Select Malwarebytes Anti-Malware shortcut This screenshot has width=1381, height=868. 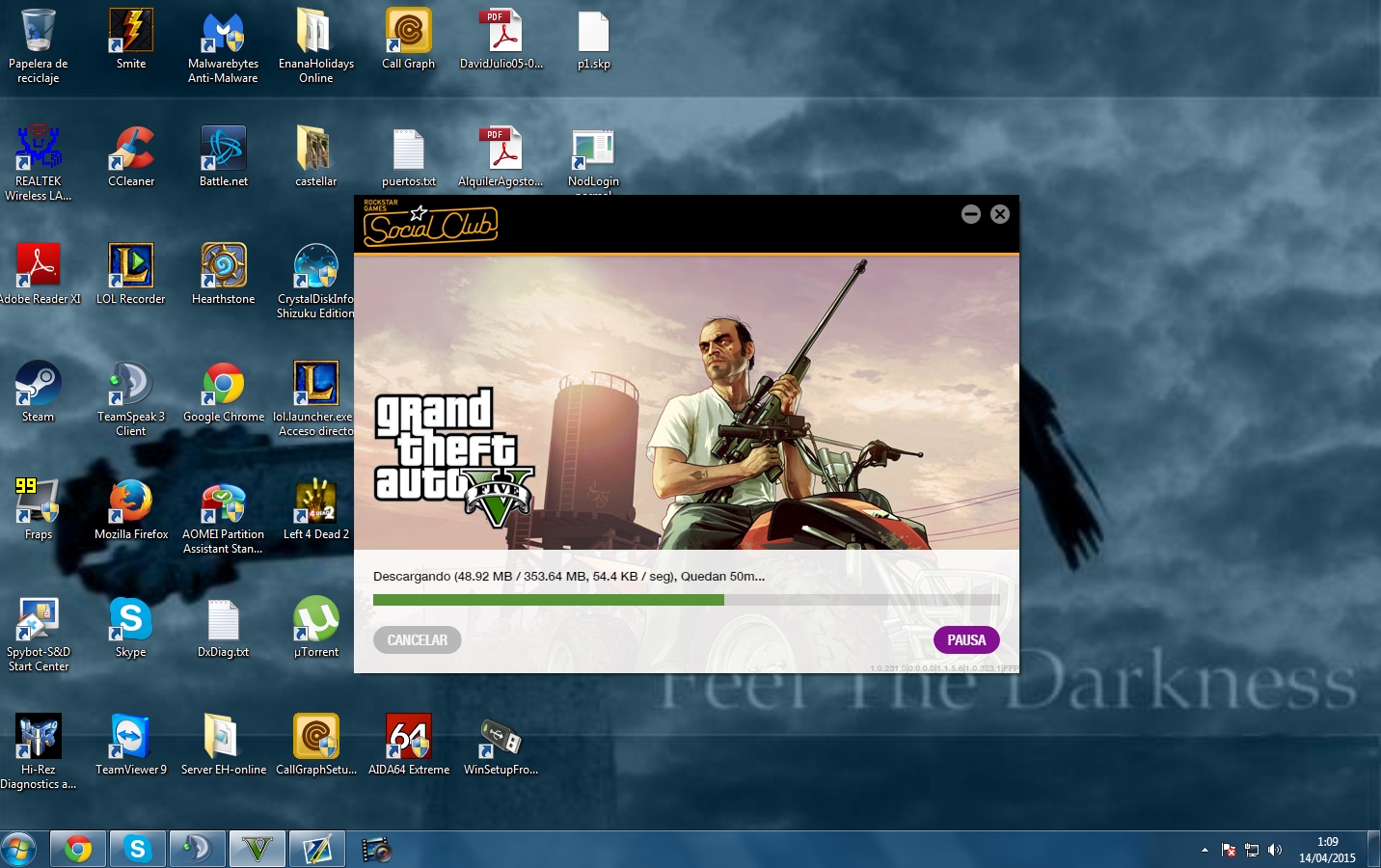[223, 44]
